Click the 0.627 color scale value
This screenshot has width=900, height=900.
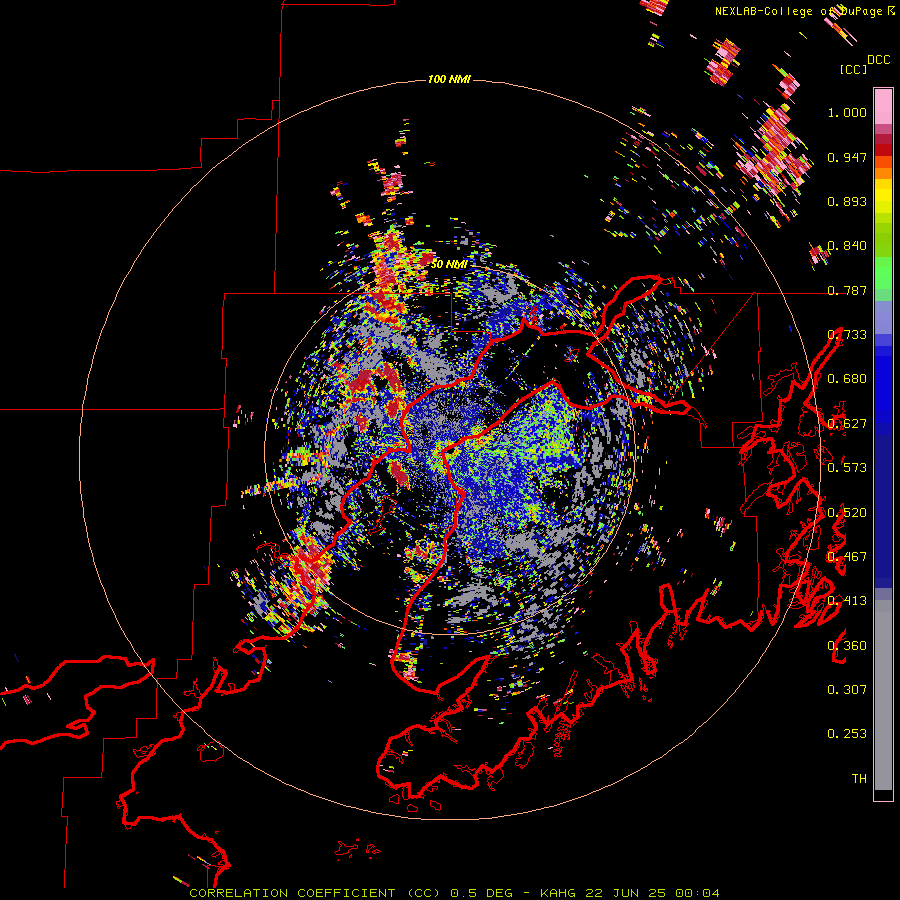pos(847,424)
